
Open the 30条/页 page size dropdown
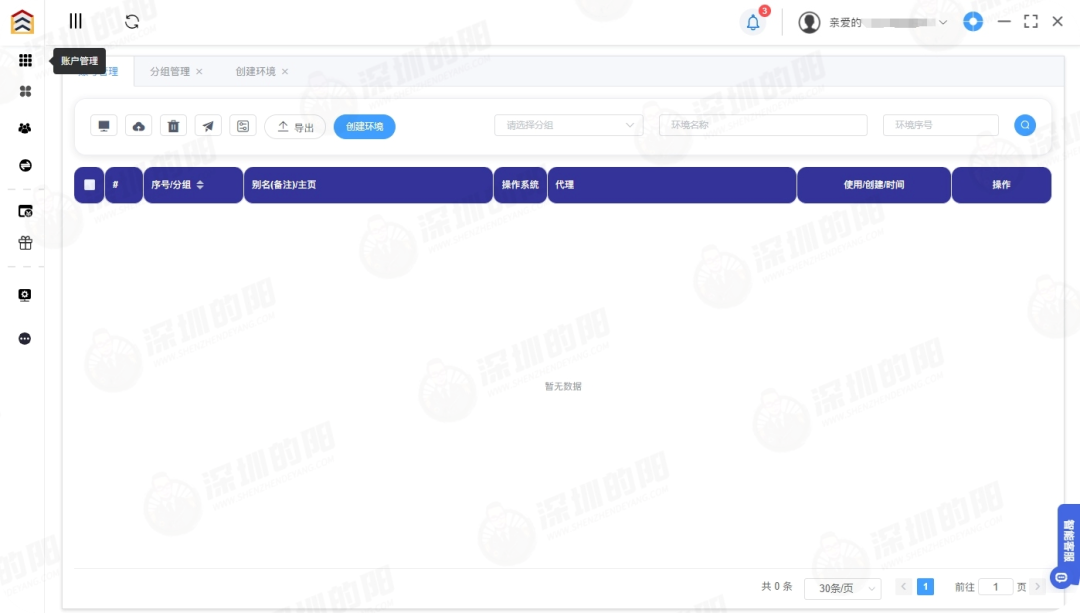pos(842,588)
